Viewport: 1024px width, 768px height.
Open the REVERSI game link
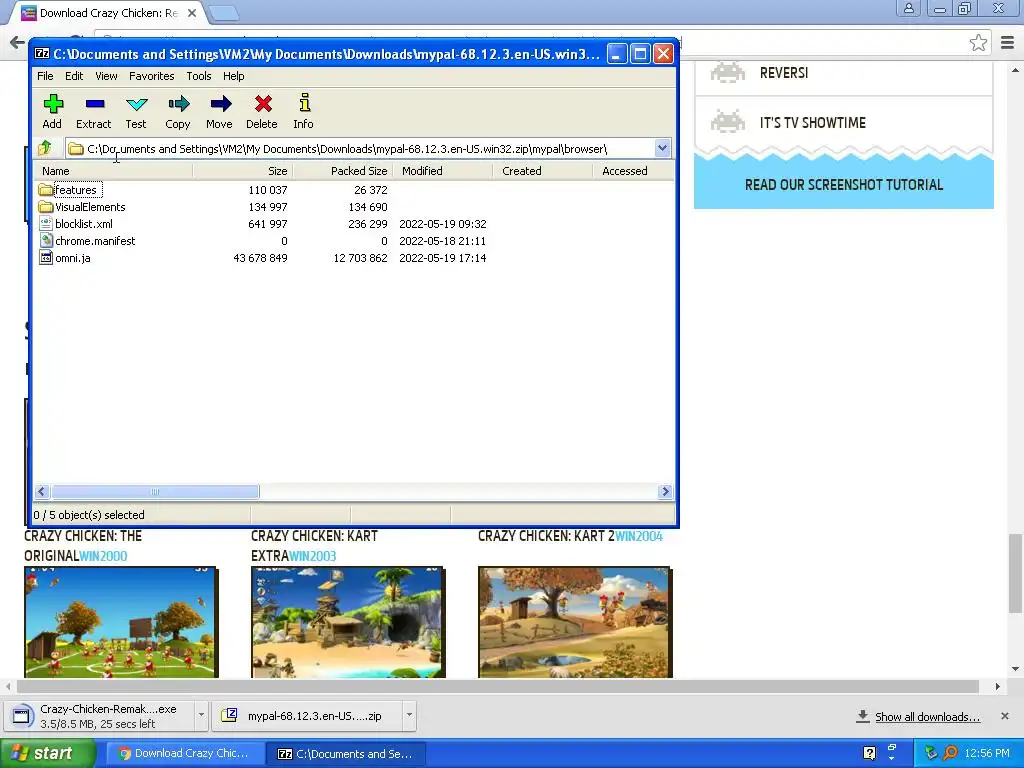[784, 72]
